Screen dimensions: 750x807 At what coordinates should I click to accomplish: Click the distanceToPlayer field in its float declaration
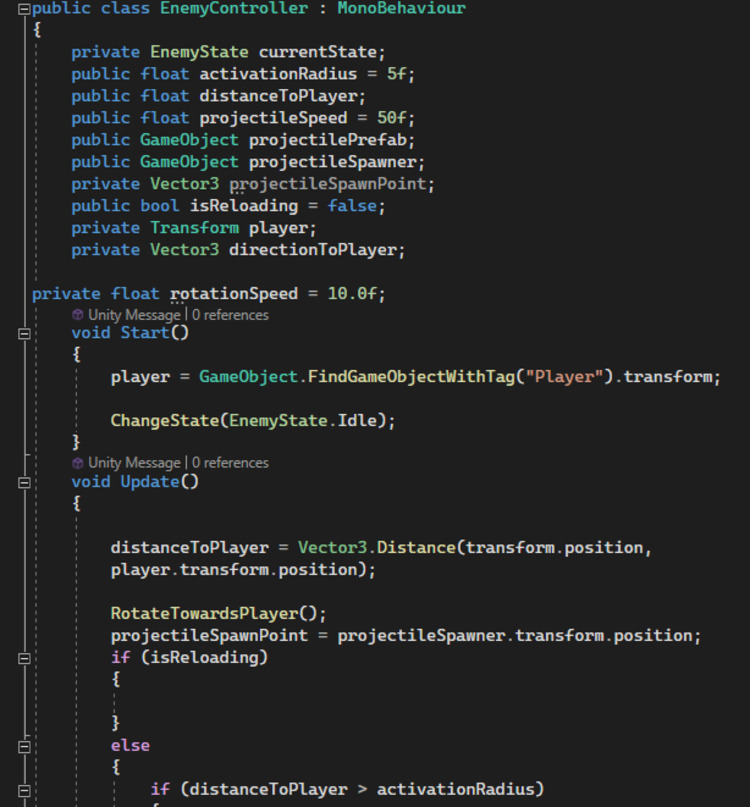278,96
